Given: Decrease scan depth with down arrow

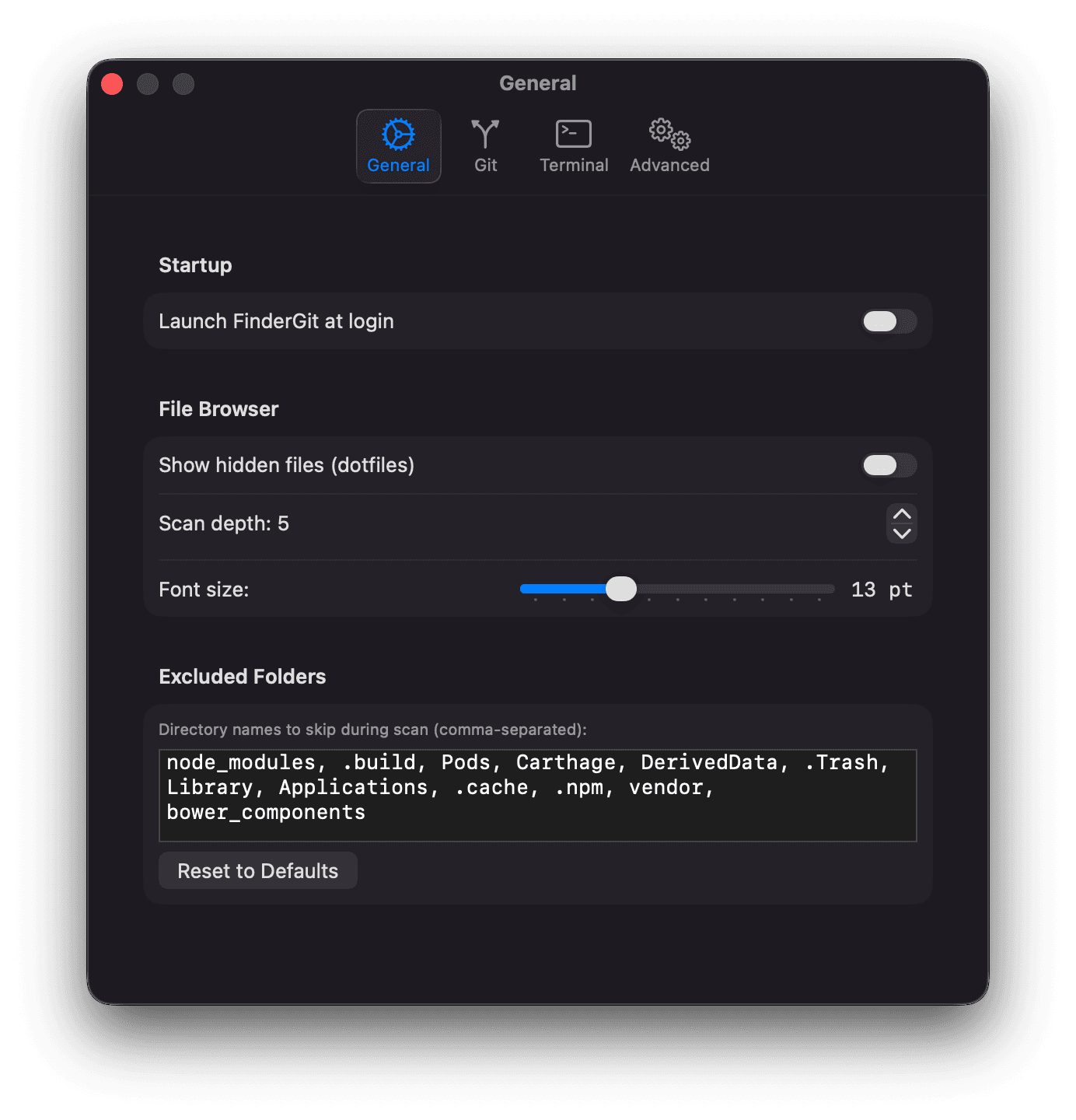Looking at the screenshot, I should tap(901, 534).
